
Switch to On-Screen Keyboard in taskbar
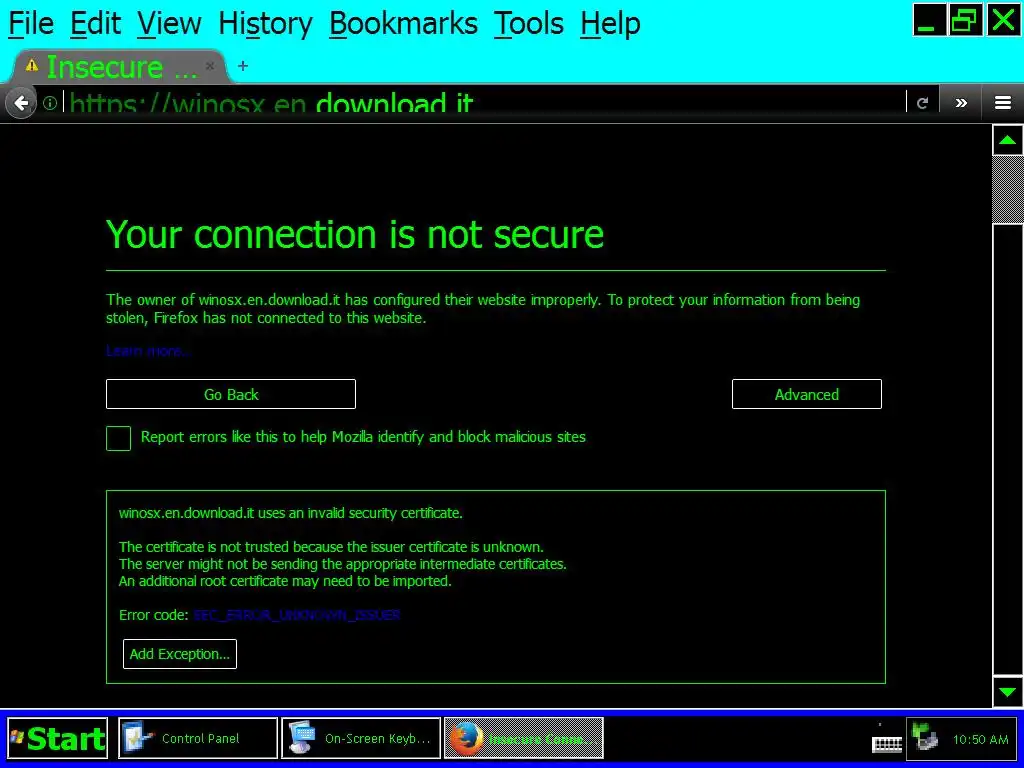click(361, 739)
